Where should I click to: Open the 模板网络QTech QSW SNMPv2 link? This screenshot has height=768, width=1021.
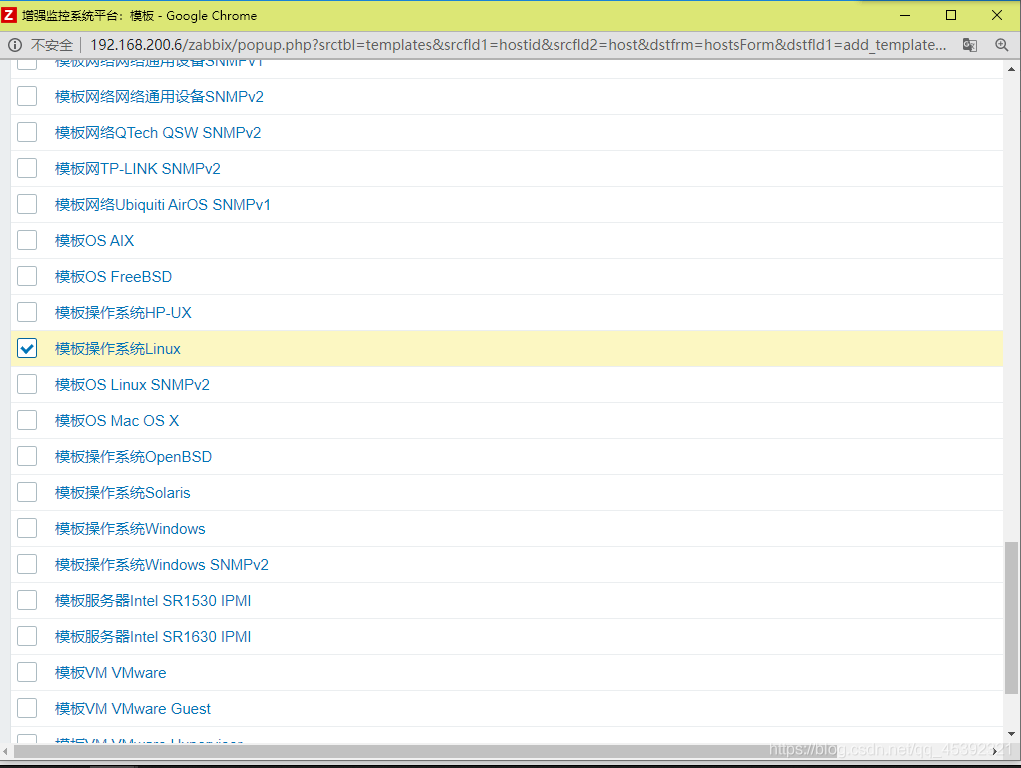158,132
